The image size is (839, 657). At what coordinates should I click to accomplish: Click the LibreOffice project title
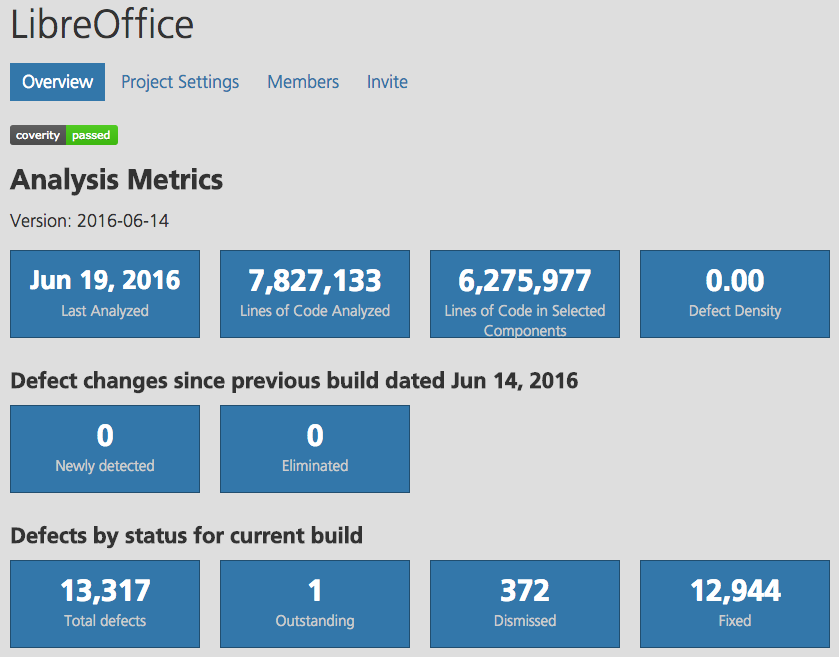click(x=102, y=25)
